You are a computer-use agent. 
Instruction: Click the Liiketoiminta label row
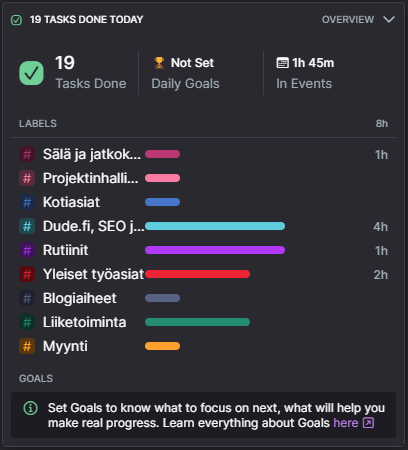pos(203,322)
